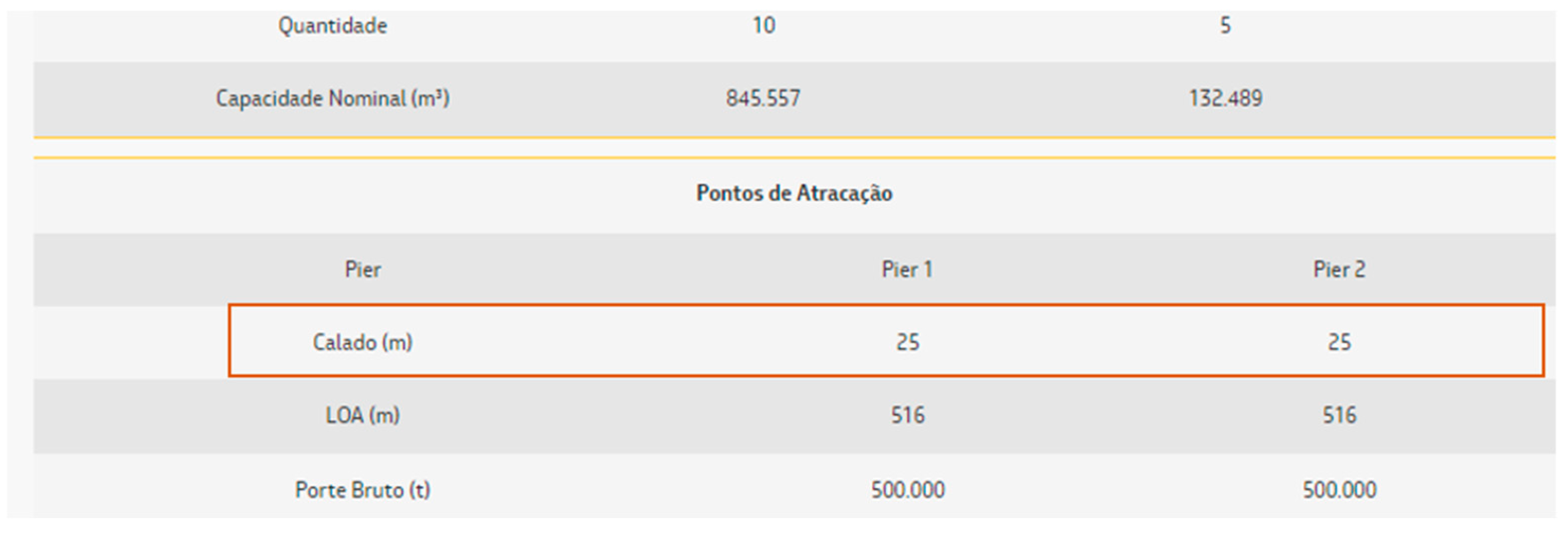Screen dimensions: 1568x533
Task: Select the capacity value 845.557
Action: click(763, 98)
